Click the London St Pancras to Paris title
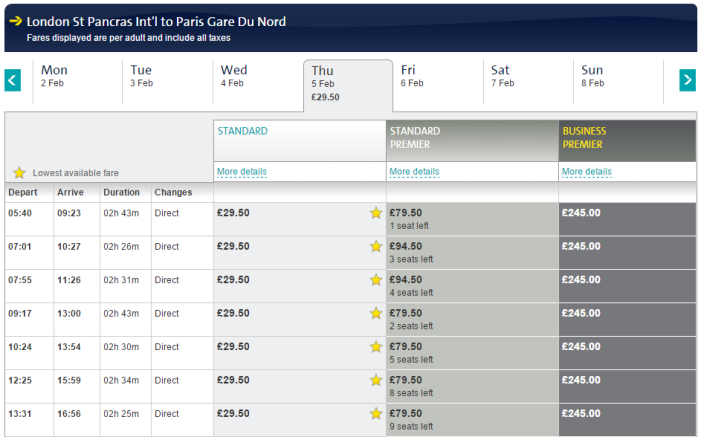702x437 pixels. pos(156,21)
